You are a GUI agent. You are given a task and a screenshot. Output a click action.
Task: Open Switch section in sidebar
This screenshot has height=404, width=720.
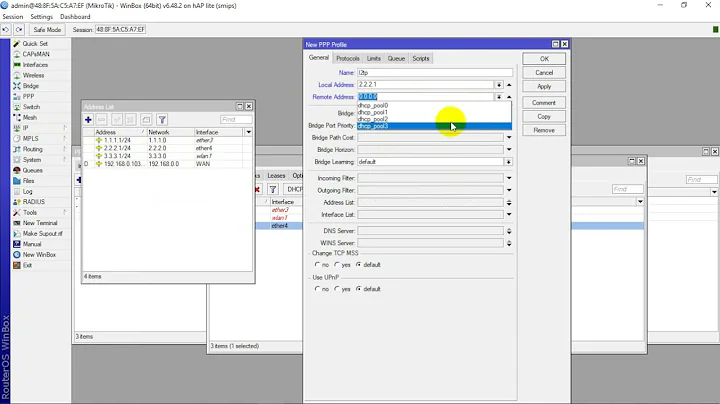tap(31, 107)
